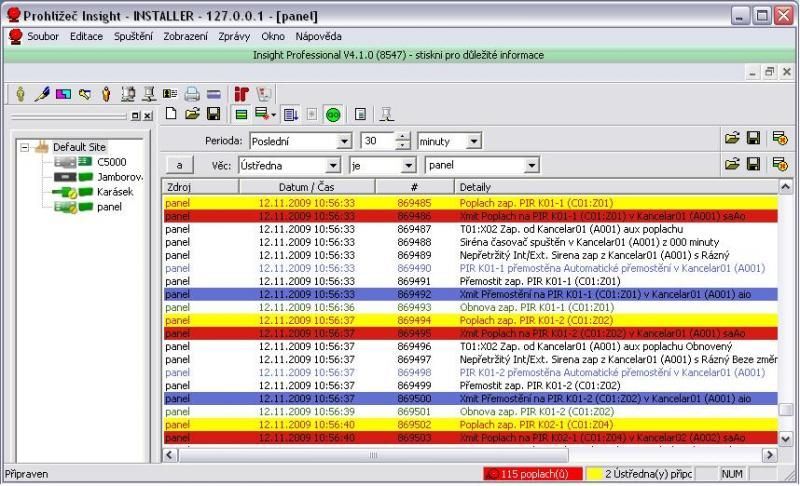Open the minuty time unit dropdown

473,141
